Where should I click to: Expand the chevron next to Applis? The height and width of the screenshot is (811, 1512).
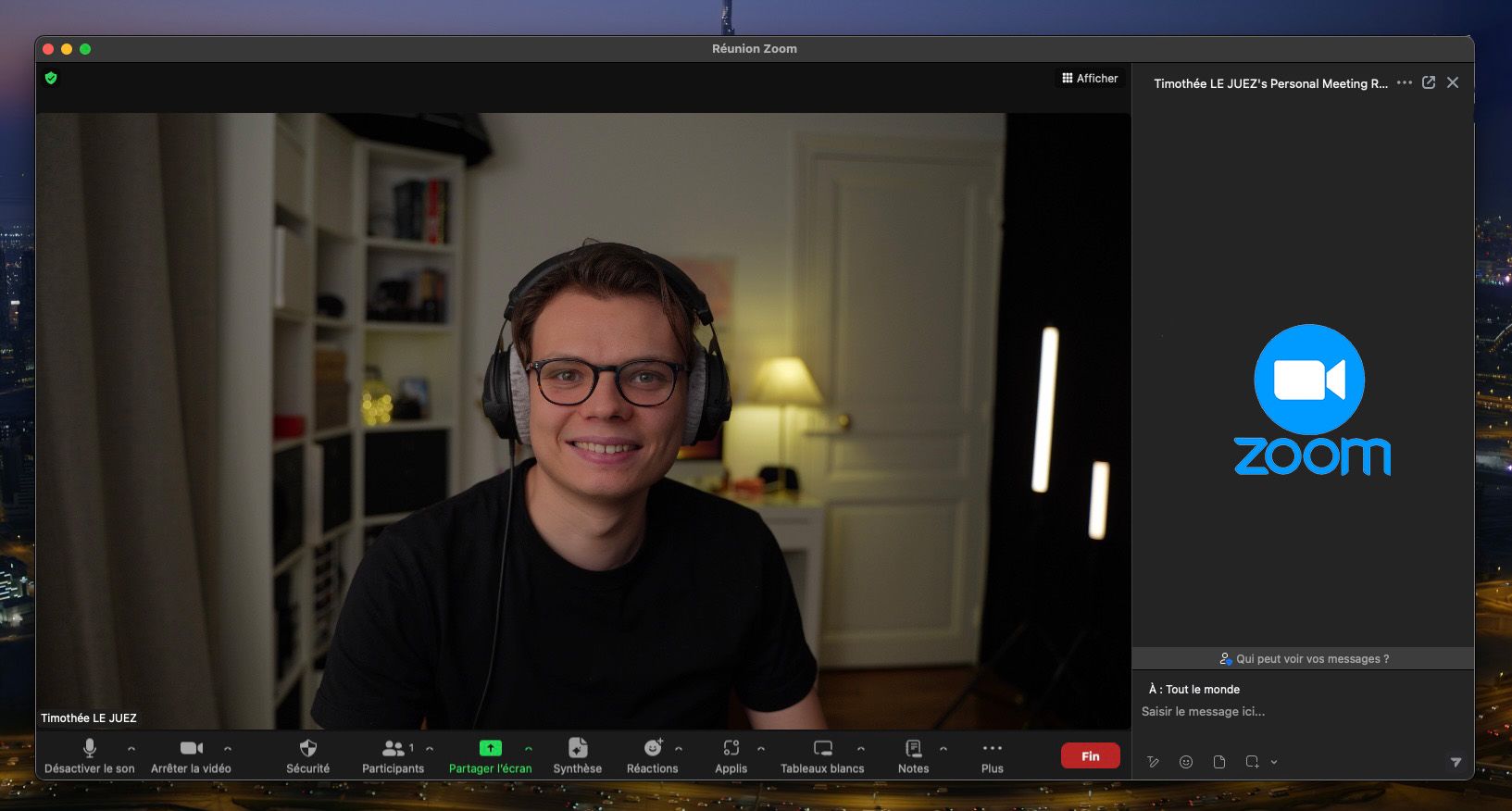pos(761,748)
